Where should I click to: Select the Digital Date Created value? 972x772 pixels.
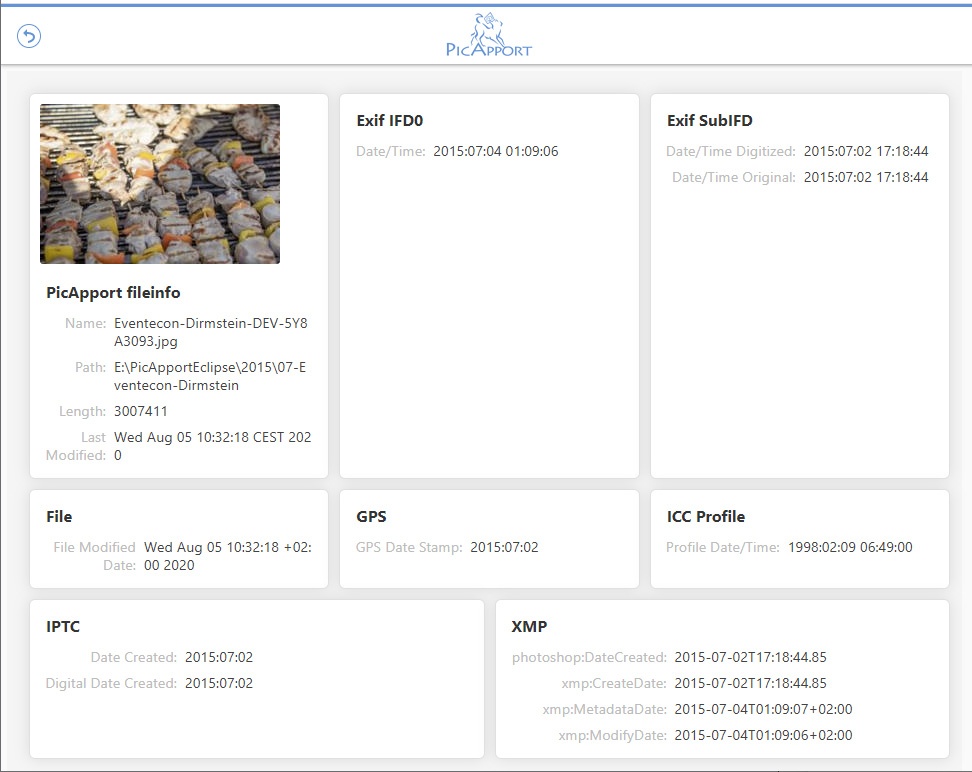(x=219, y=684)
